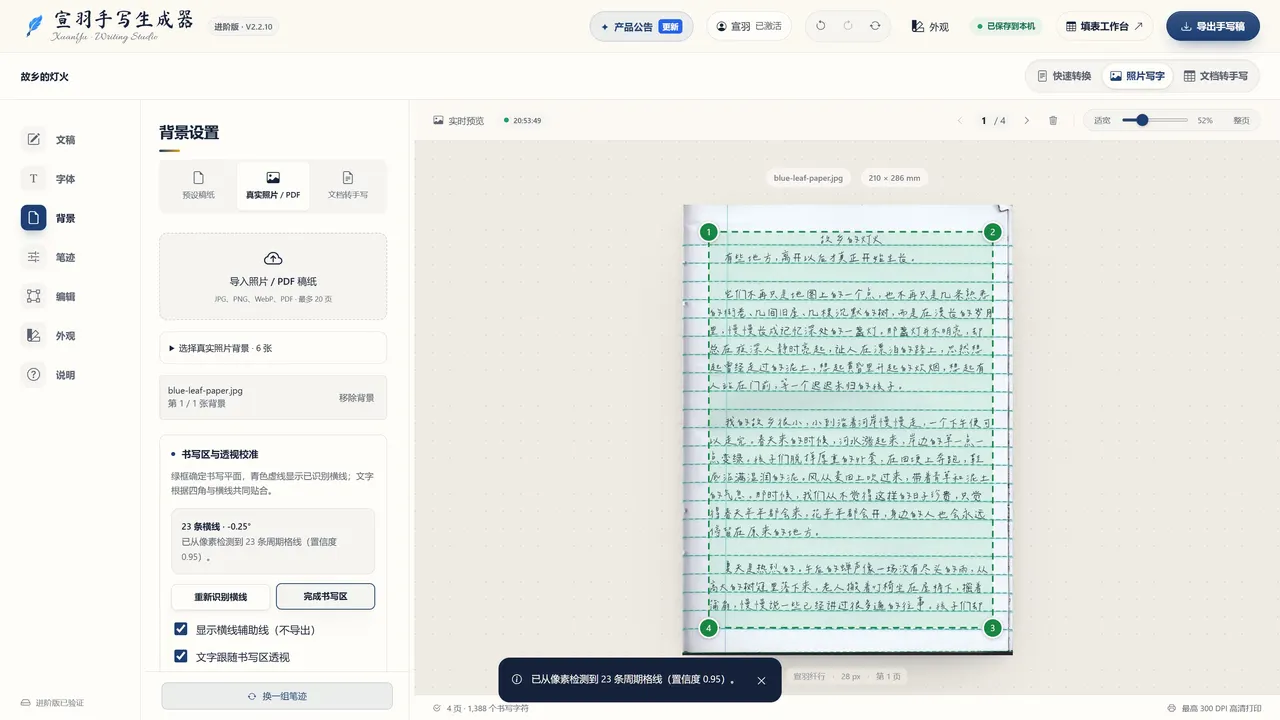Click 整页 fit-page option

point(1241,120)
